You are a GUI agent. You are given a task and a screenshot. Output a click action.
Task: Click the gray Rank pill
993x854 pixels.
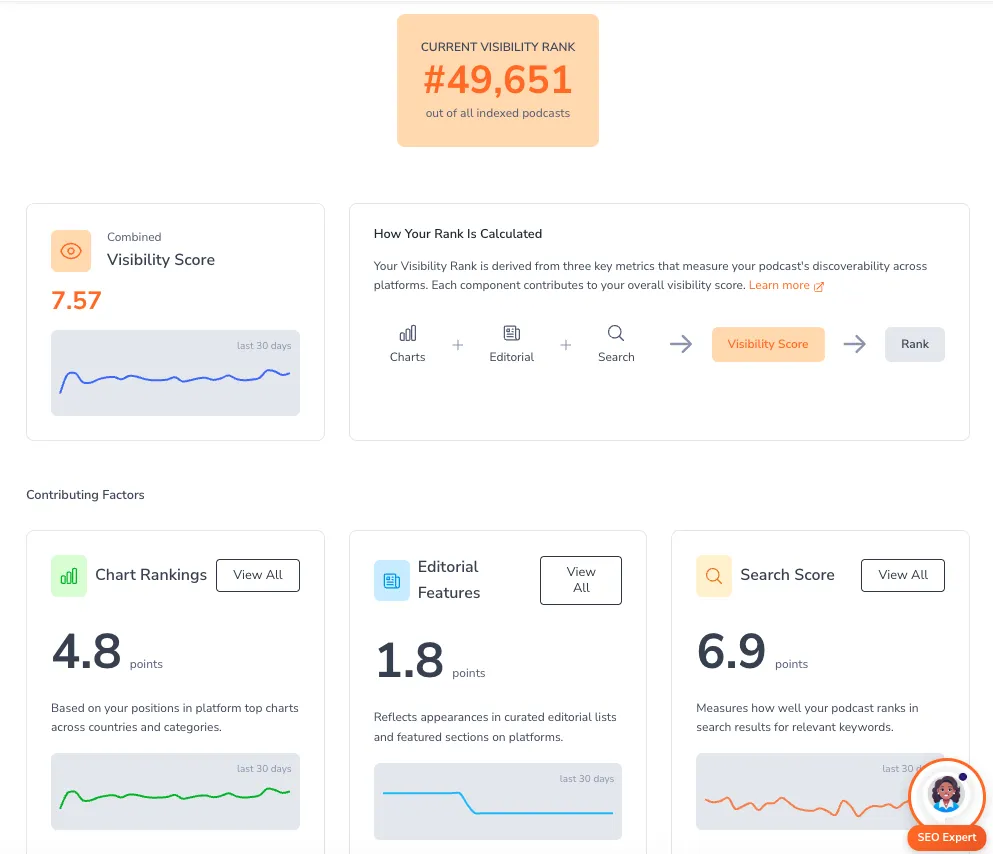pyautogui.click(x=915, y=344)
